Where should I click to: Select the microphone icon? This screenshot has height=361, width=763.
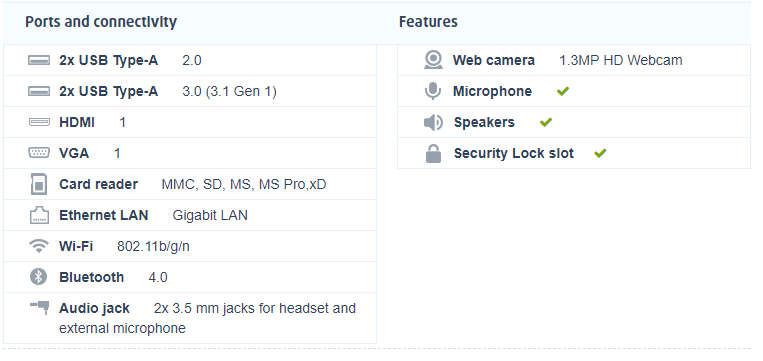pyautogui.click(x=433, y=91)
